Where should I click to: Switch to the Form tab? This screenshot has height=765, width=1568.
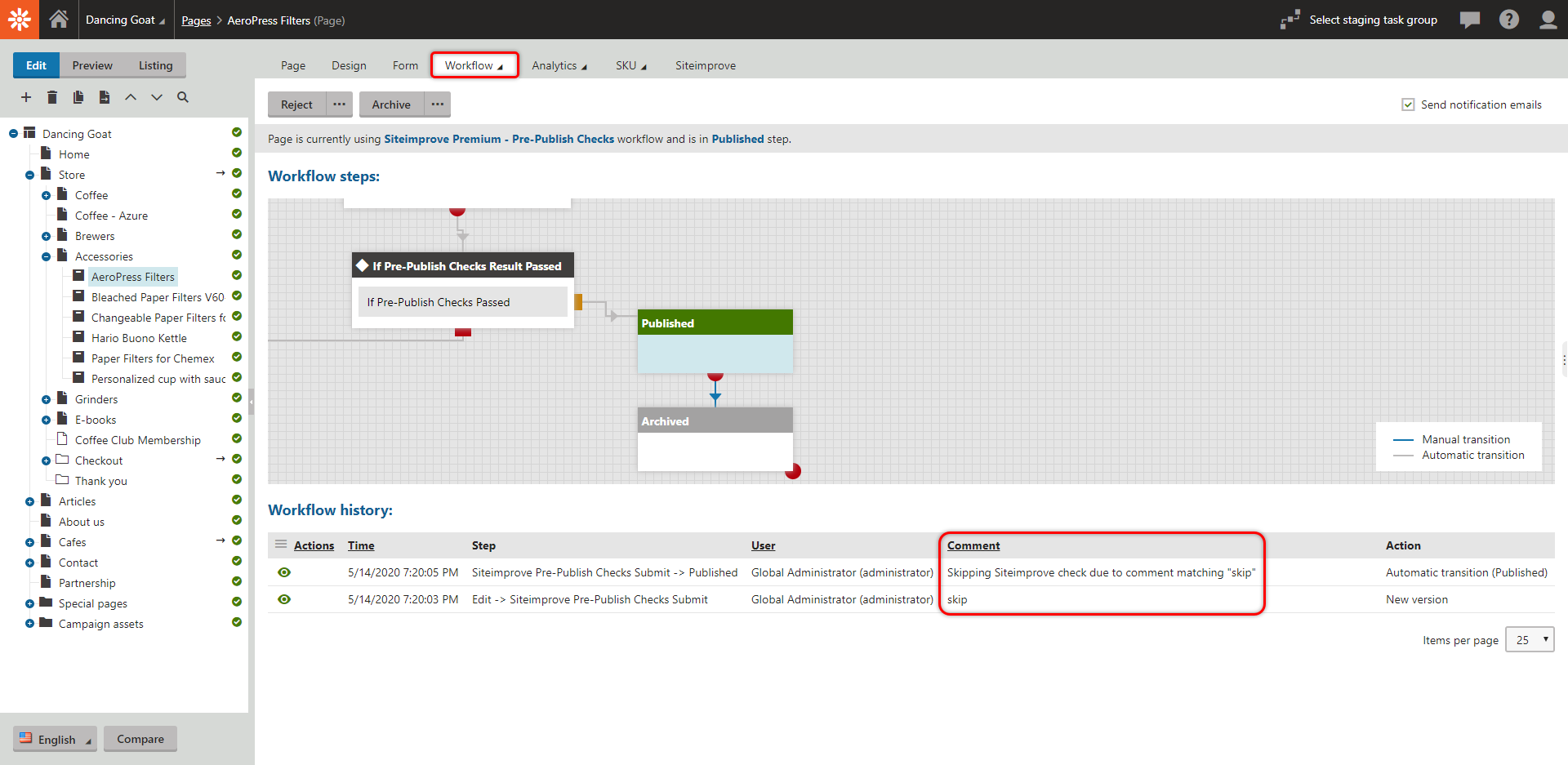[405, 65]
